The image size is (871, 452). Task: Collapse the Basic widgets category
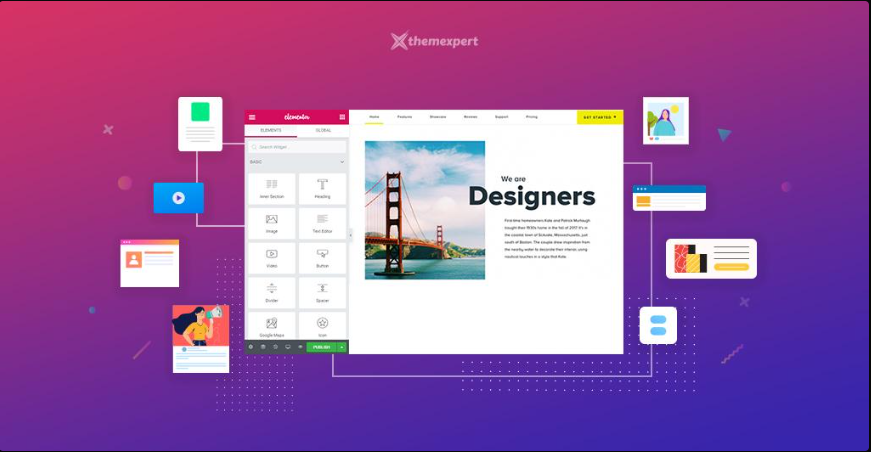[341, 161]
